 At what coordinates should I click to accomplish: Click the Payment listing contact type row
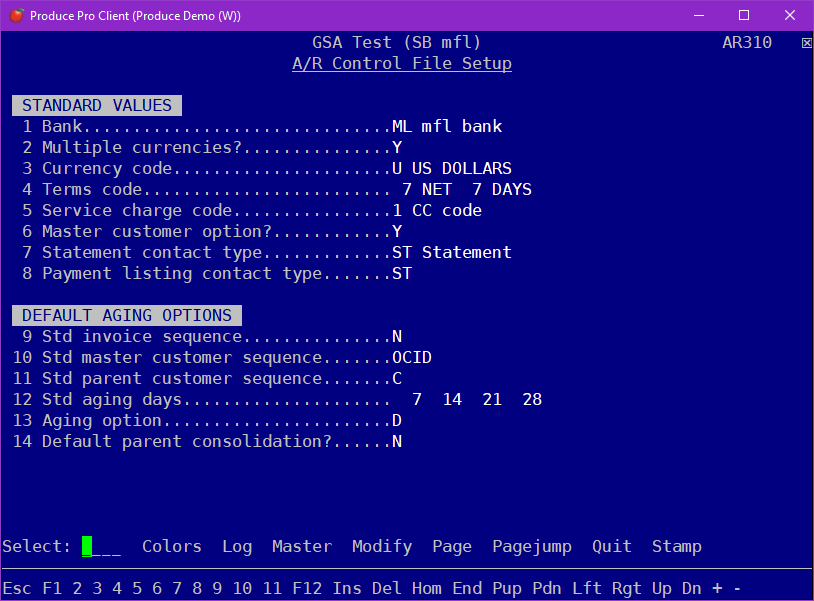click(x=217, y=274)
